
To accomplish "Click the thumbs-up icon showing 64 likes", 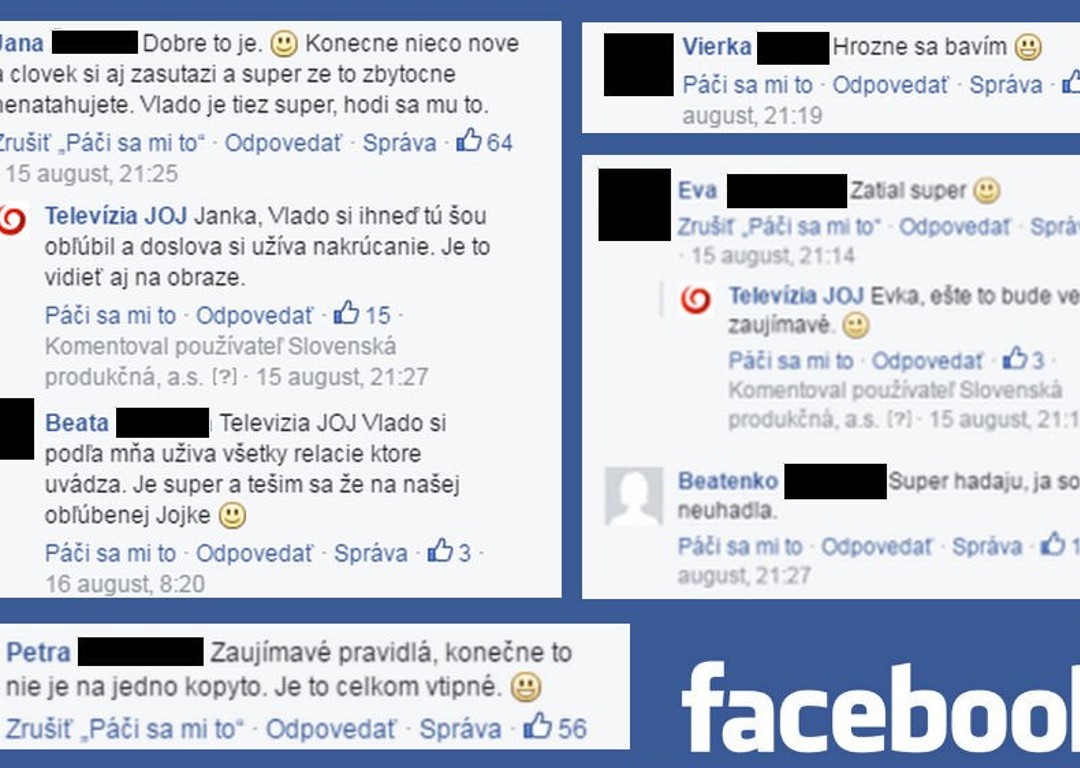I will tap(469, 140).
